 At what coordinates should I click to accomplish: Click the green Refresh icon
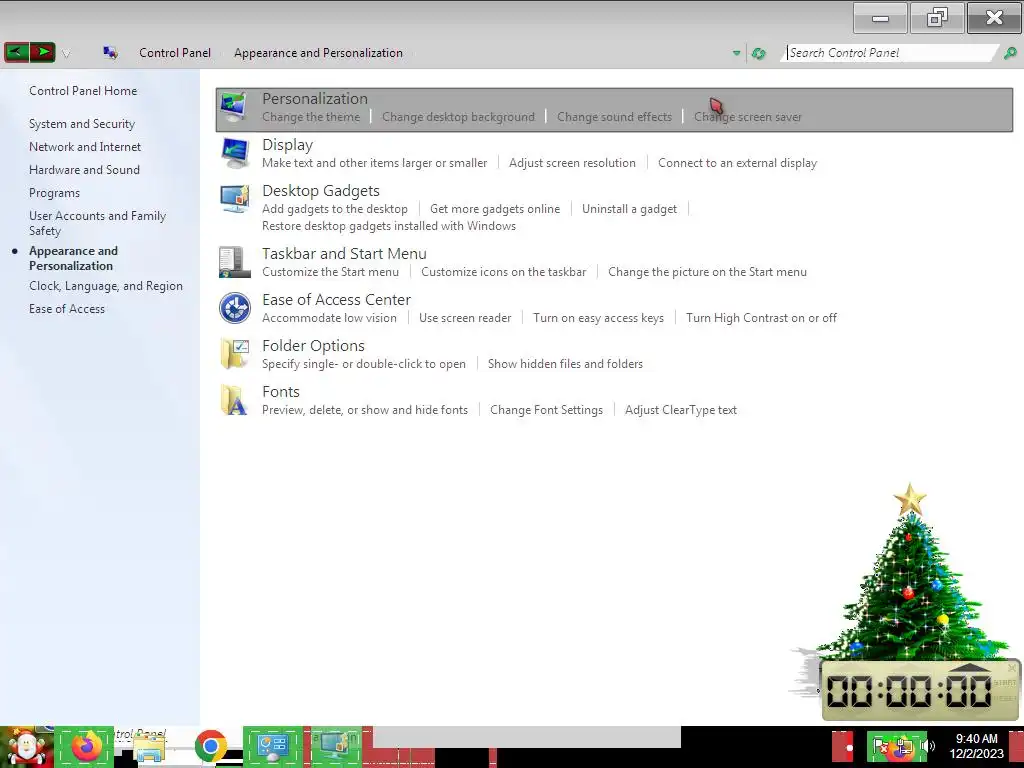pos(758,54)
